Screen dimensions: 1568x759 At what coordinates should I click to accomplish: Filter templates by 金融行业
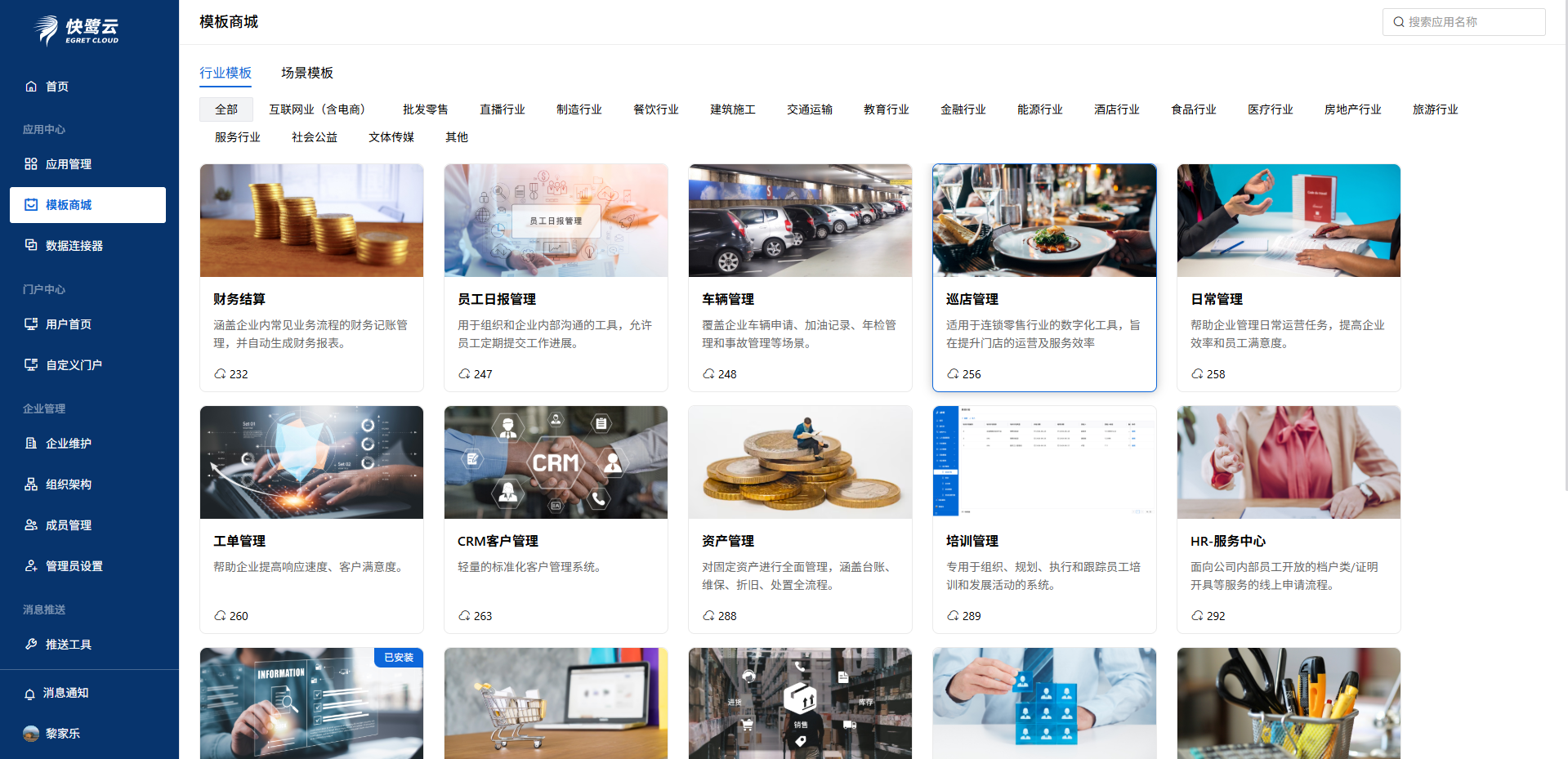coord(963,109)
